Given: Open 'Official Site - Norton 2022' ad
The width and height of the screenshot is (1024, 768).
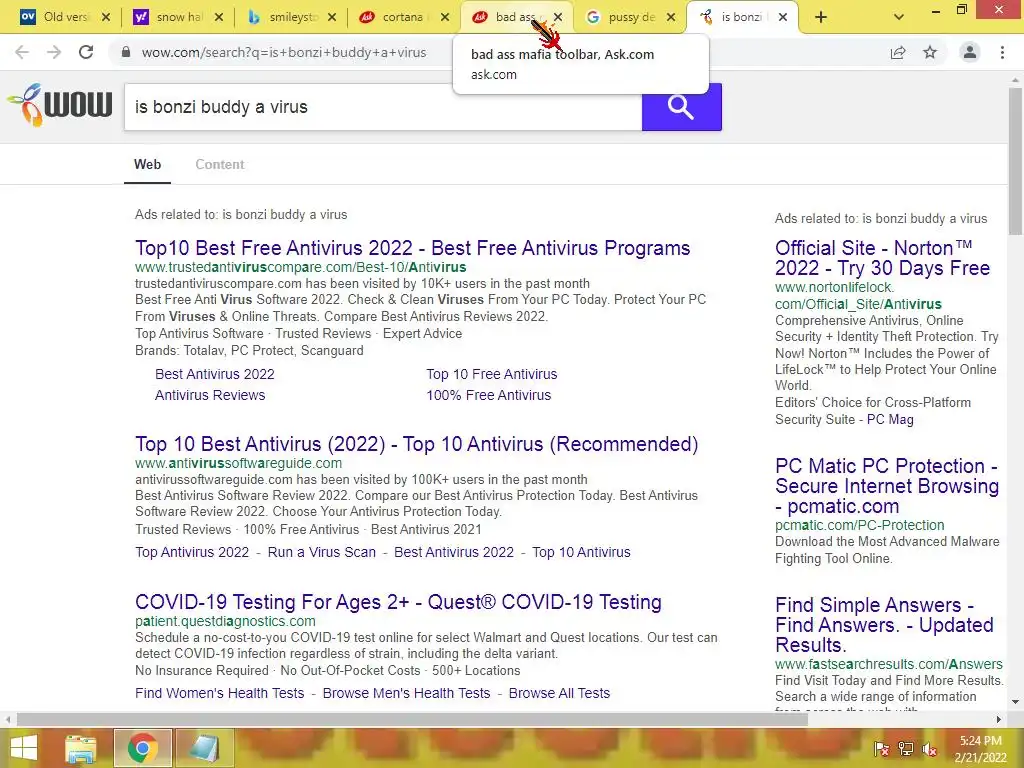Looking at the screenshot, I should tap(882, 258).
